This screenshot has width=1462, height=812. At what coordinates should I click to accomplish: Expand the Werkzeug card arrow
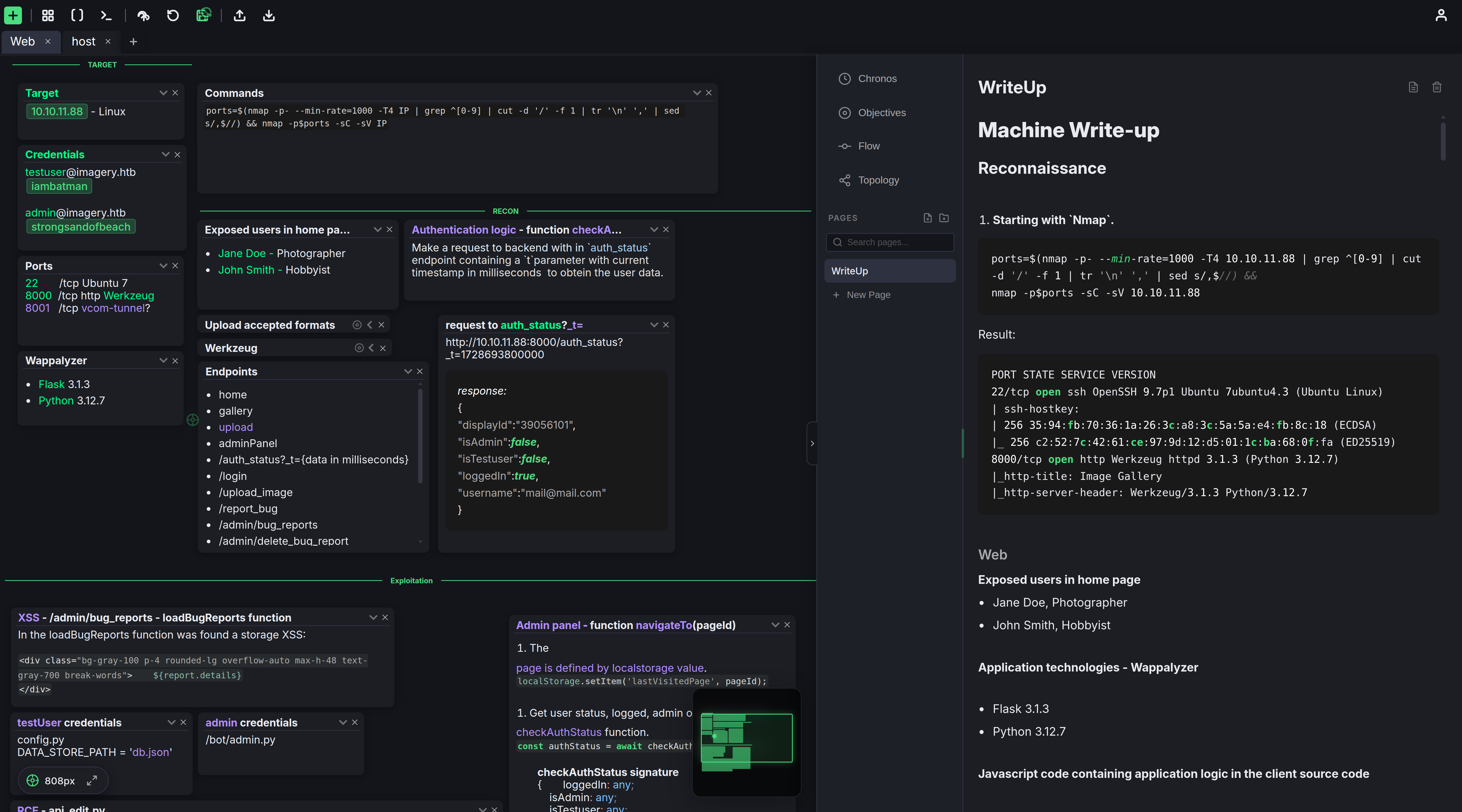[x=371, y=348]
